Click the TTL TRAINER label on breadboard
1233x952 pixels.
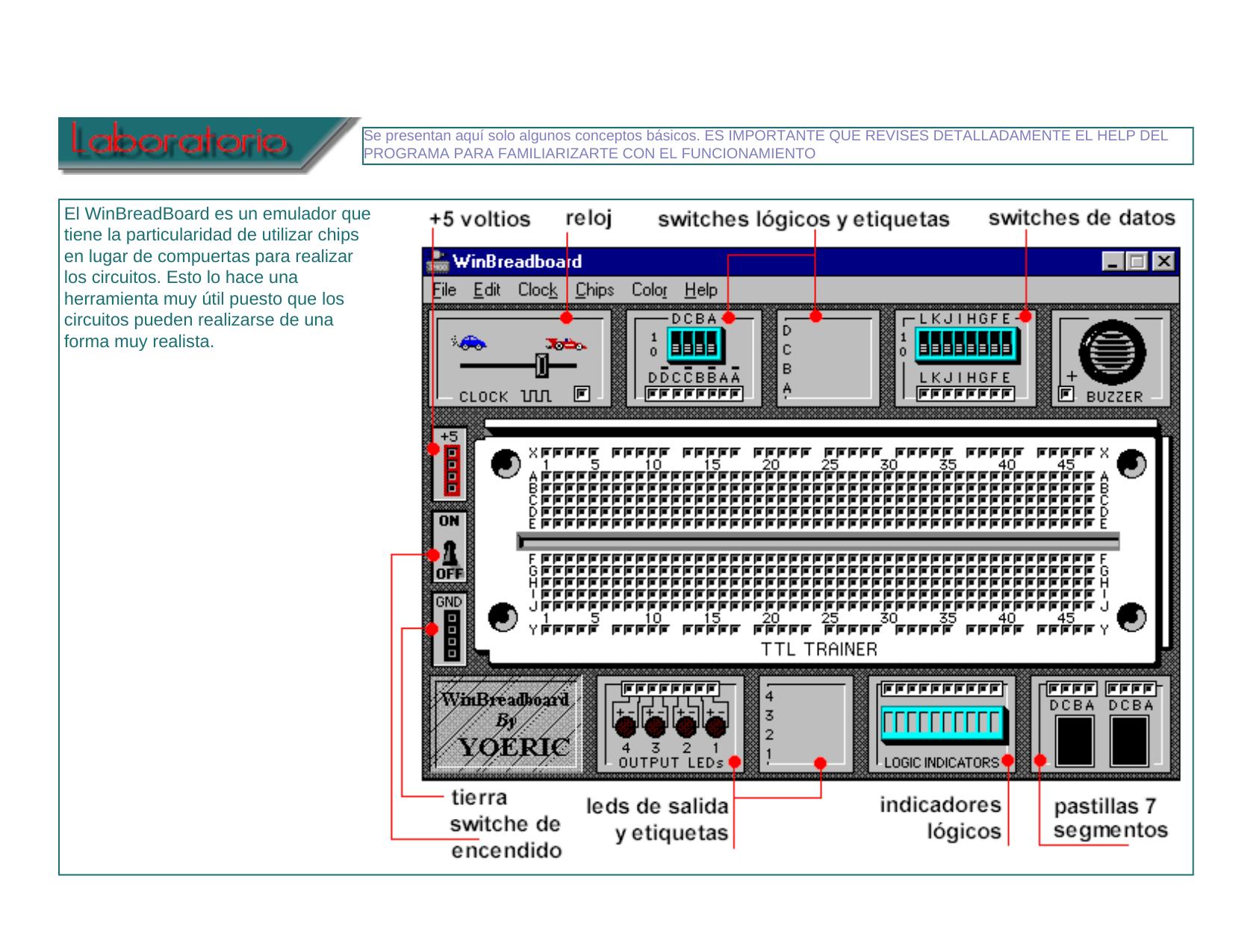click(x=819, y=650)
